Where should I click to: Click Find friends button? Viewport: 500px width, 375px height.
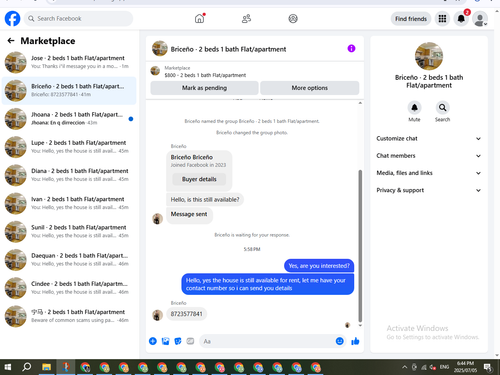pos(411,19)
